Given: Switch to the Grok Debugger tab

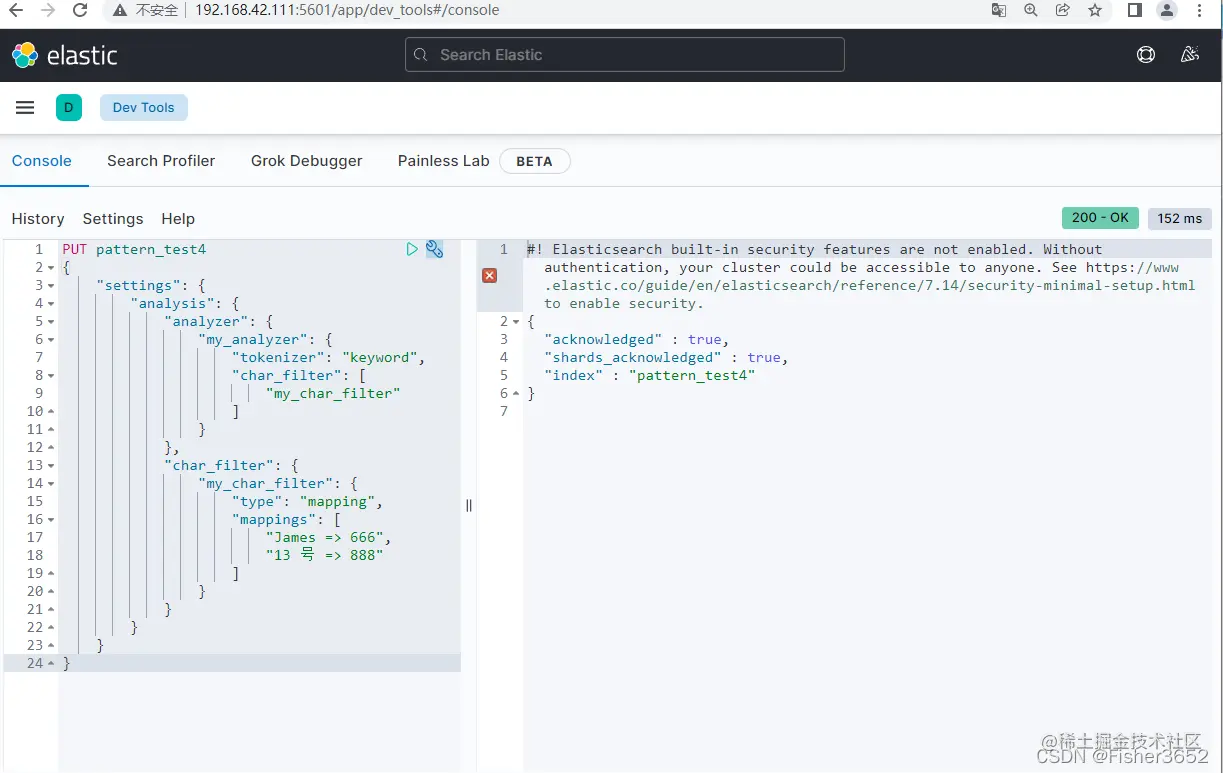Looking at the screenshot, I should pyautogui.click(x=307, y=161).
